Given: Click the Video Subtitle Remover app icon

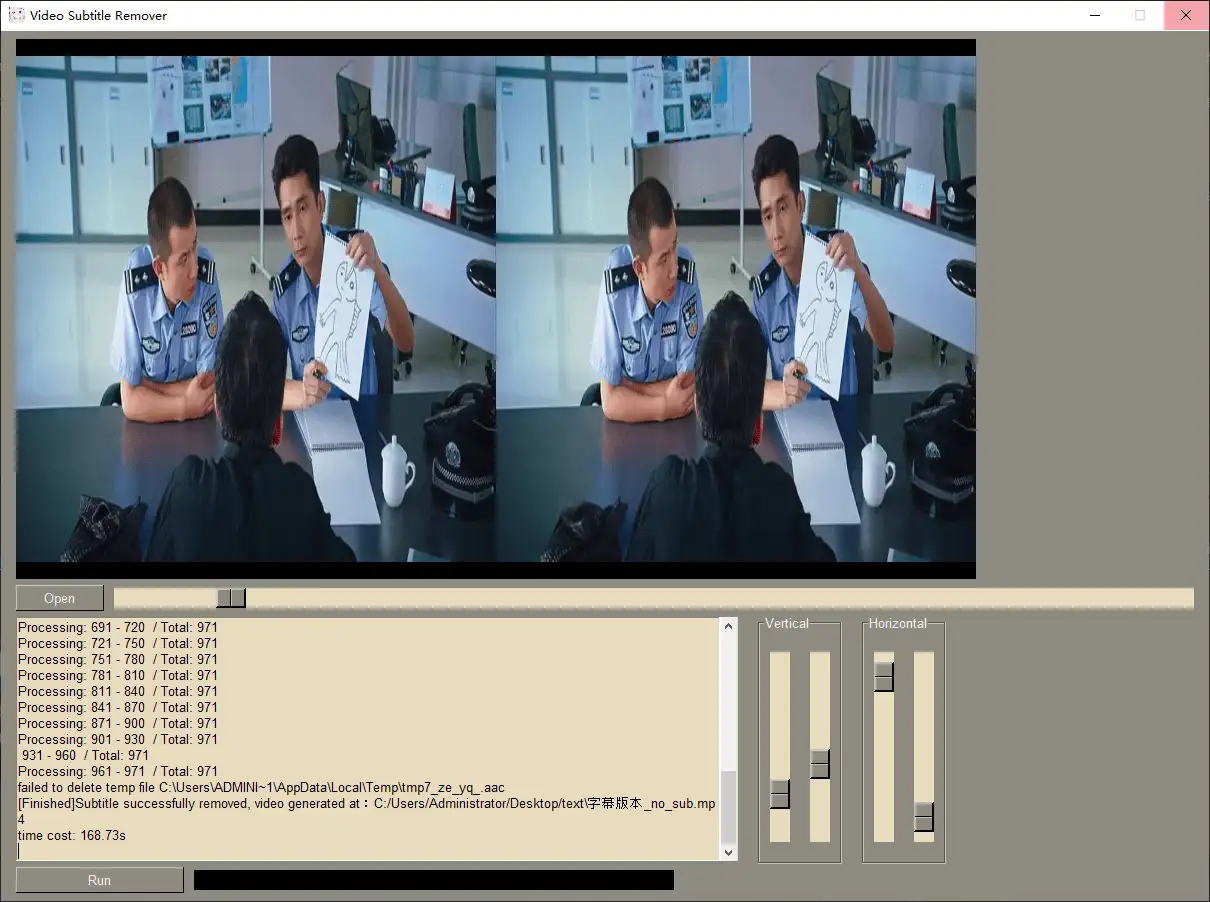Looking at the screenshot, I should point(16,15).
